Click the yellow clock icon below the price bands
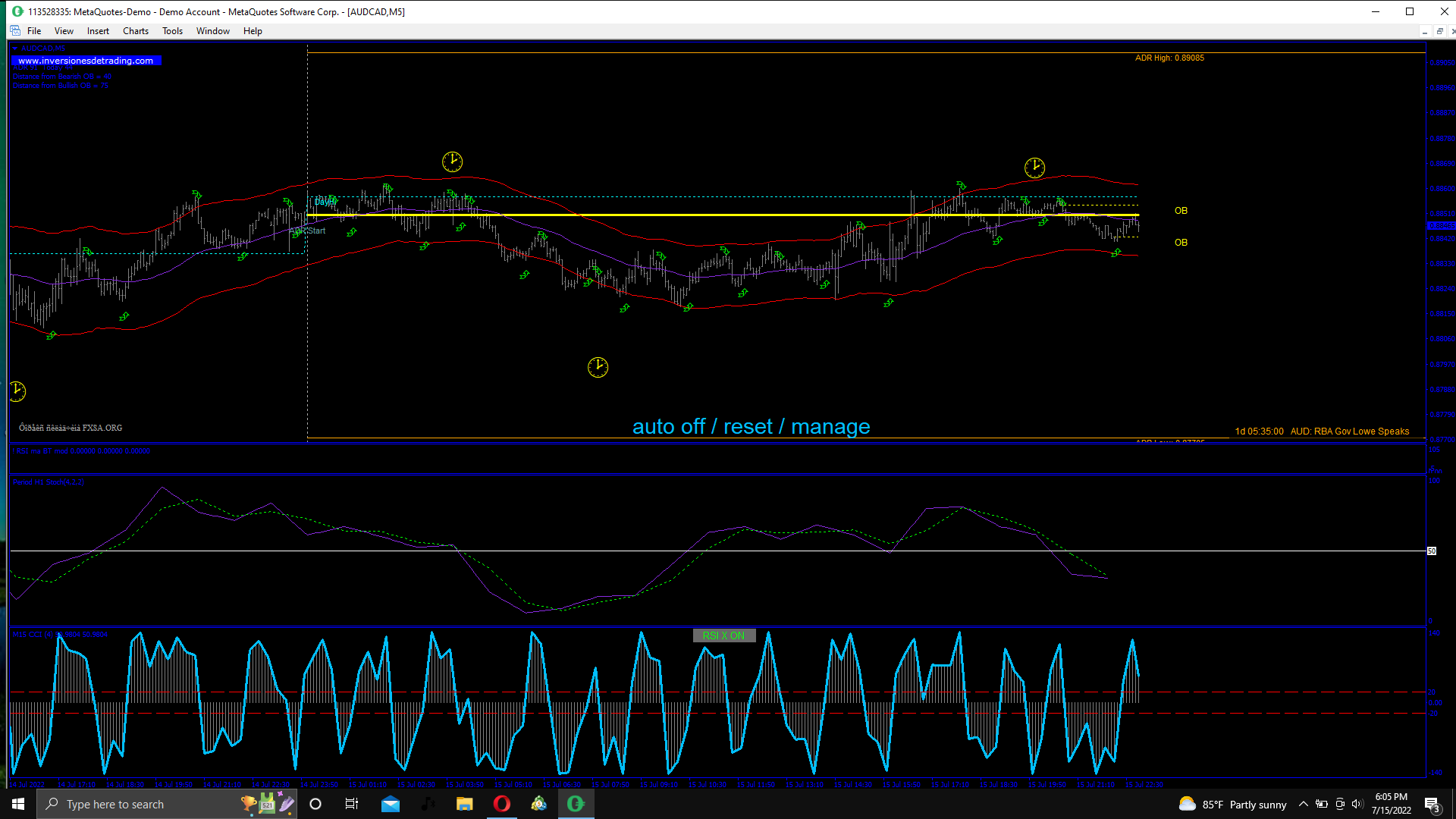1456x819 pixels. 598,368
